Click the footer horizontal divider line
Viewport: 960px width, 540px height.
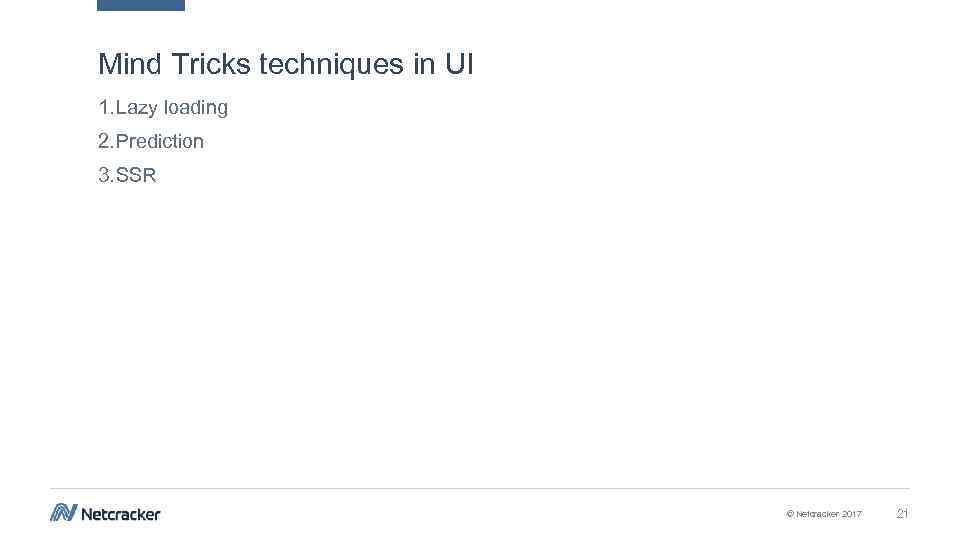[x=480, y=489]
